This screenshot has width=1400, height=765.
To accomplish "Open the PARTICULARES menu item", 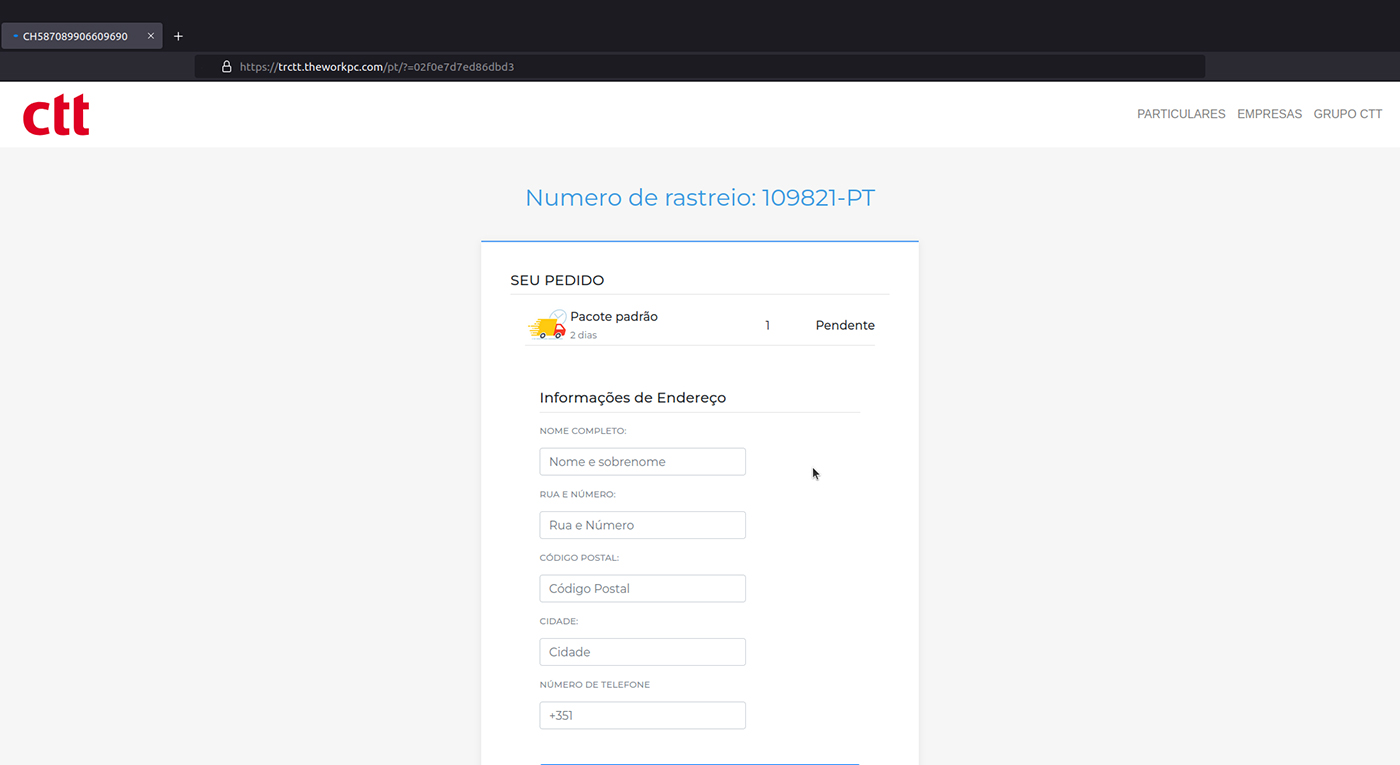I will coord(1180,114).
